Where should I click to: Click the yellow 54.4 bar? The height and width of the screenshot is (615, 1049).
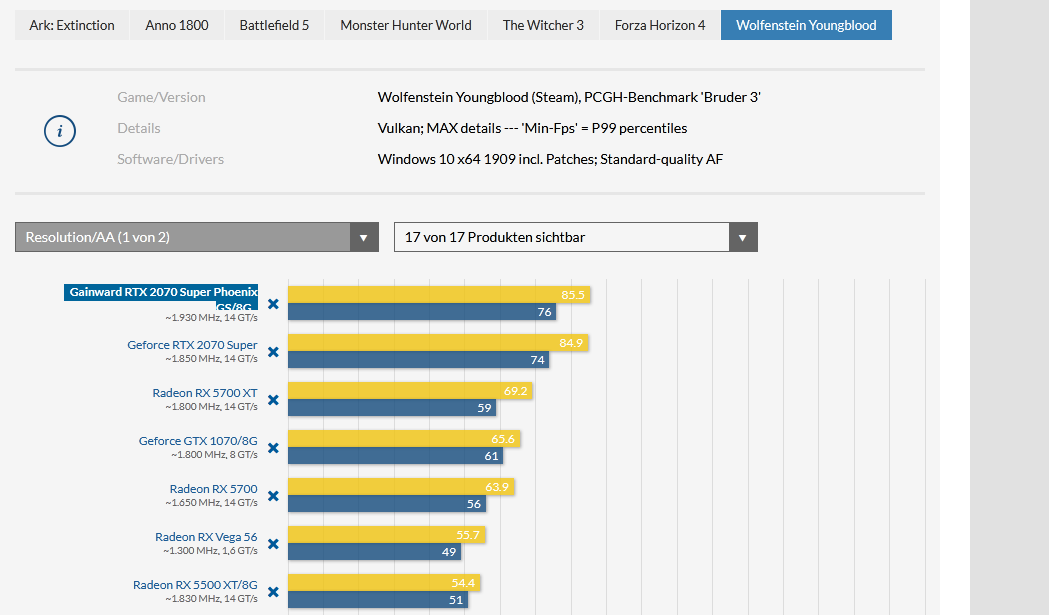tap(384, 583)
